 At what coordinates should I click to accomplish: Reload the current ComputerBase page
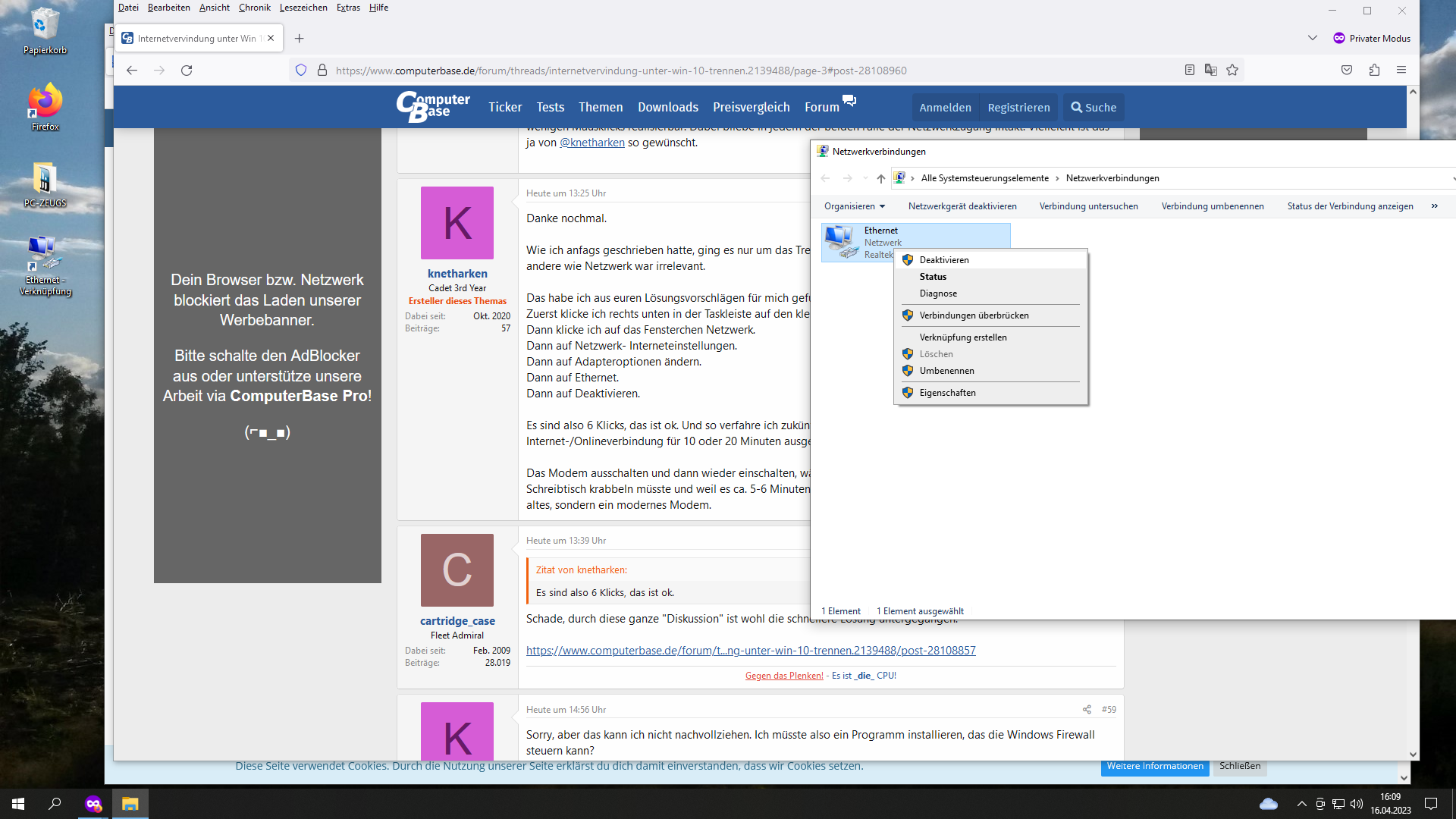point(187,71)
